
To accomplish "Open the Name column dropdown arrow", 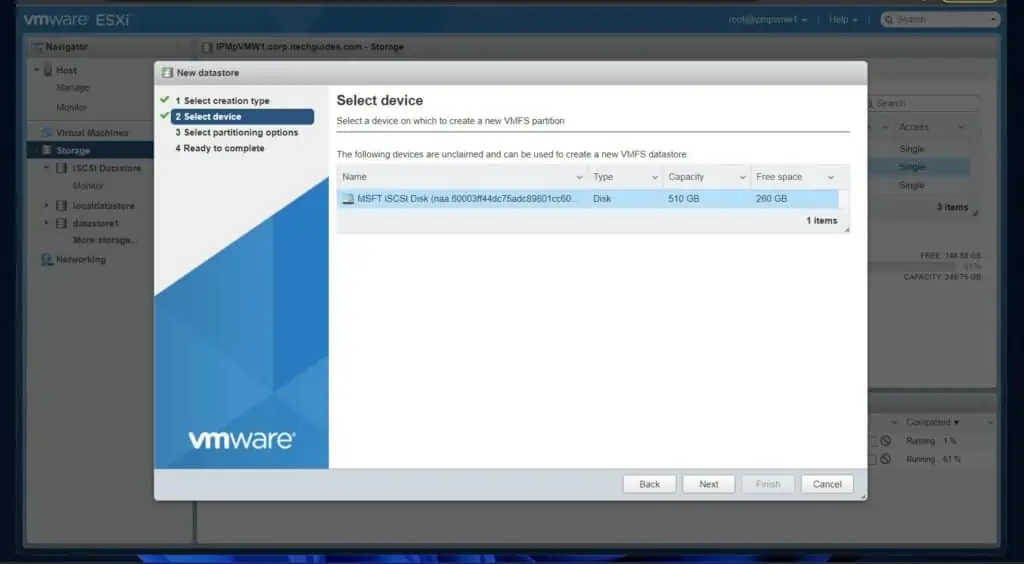I will pos(579,178).
